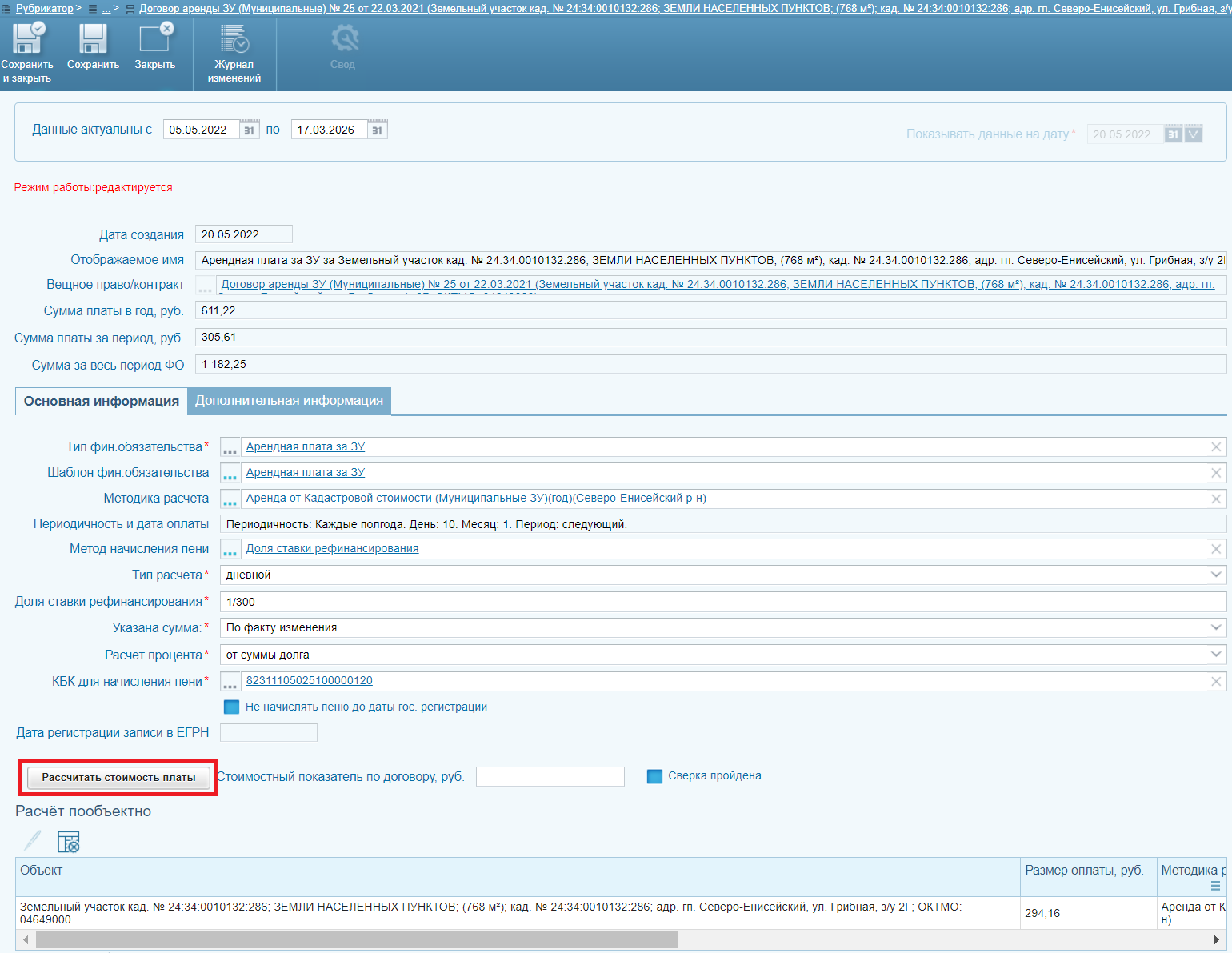Open column menu icon in Методика header
1232x953 pixels.
coord(1216,886)
